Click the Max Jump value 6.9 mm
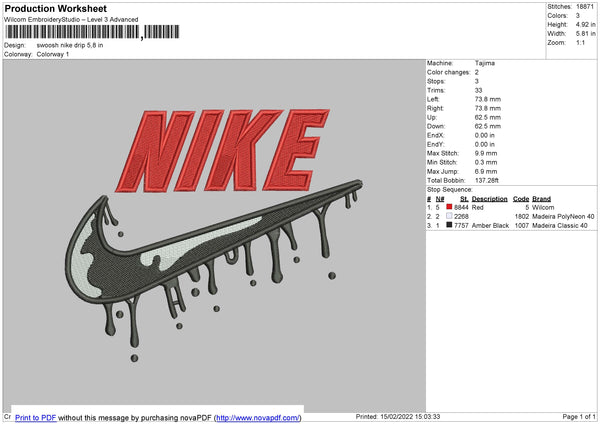 (486, 171)
